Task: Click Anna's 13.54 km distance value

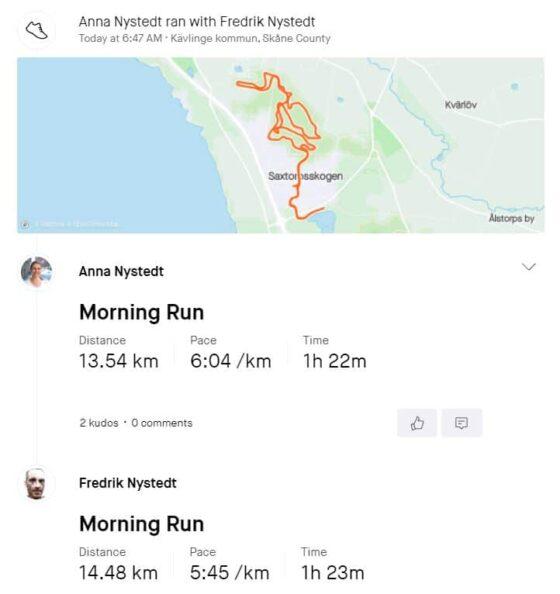Action: click(119, 361)
